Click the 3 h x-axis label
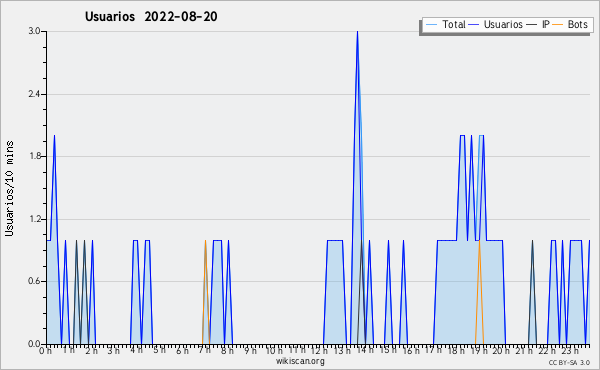Screen dimensions: 600x370 click(114, 350)
